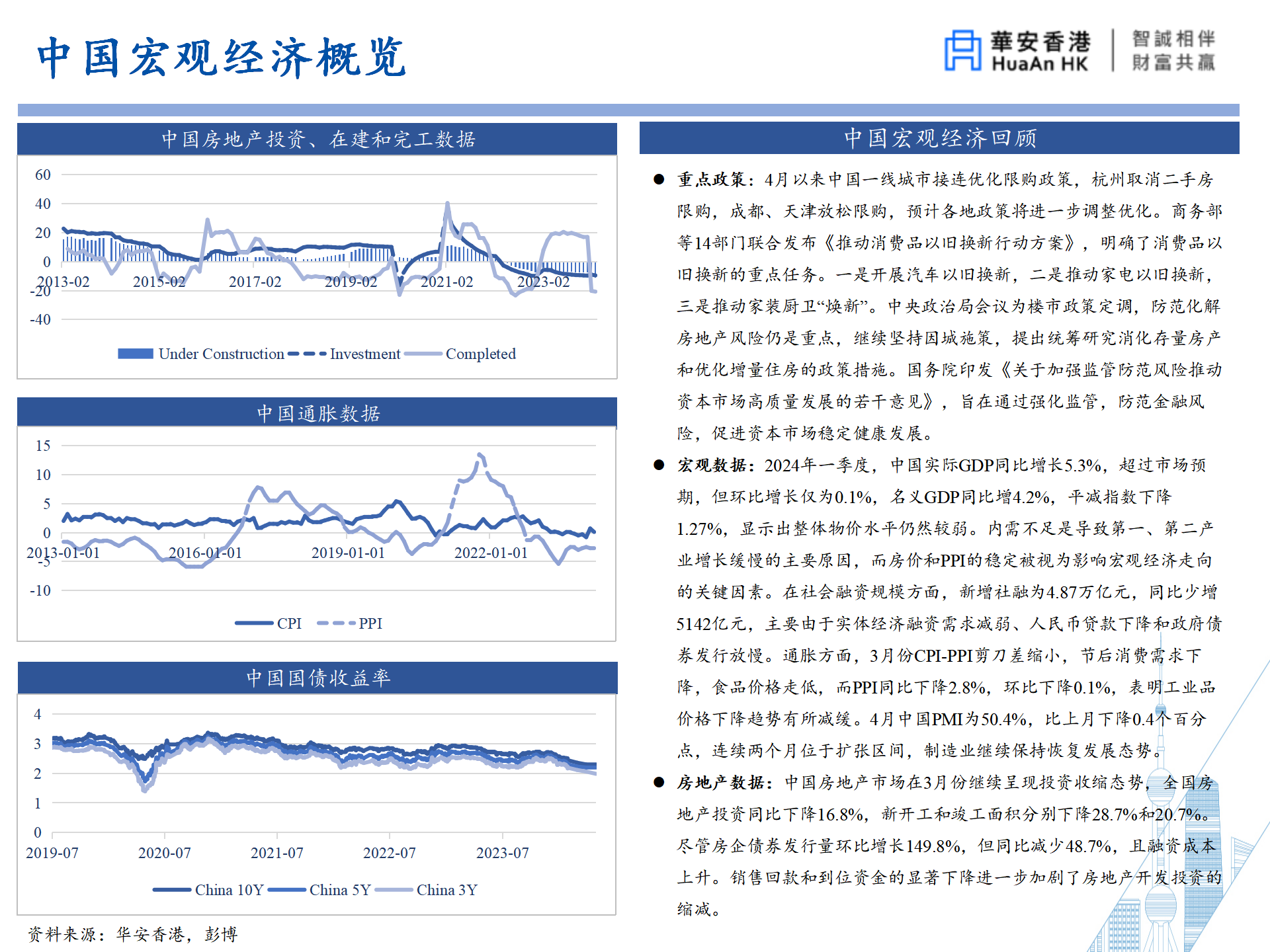The width and height of the screenshot is (1270, 952).
Task: Click the '2019-07' yield axis label
Action: 52,853
